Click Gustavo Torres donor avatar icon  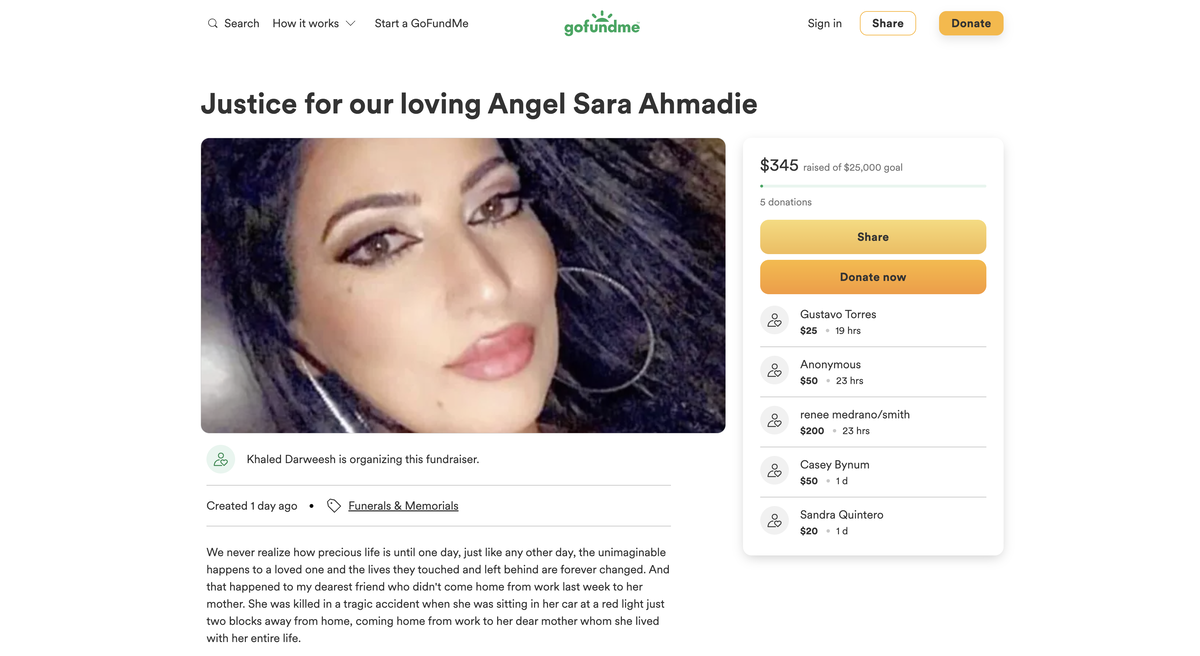pos(775,321)
